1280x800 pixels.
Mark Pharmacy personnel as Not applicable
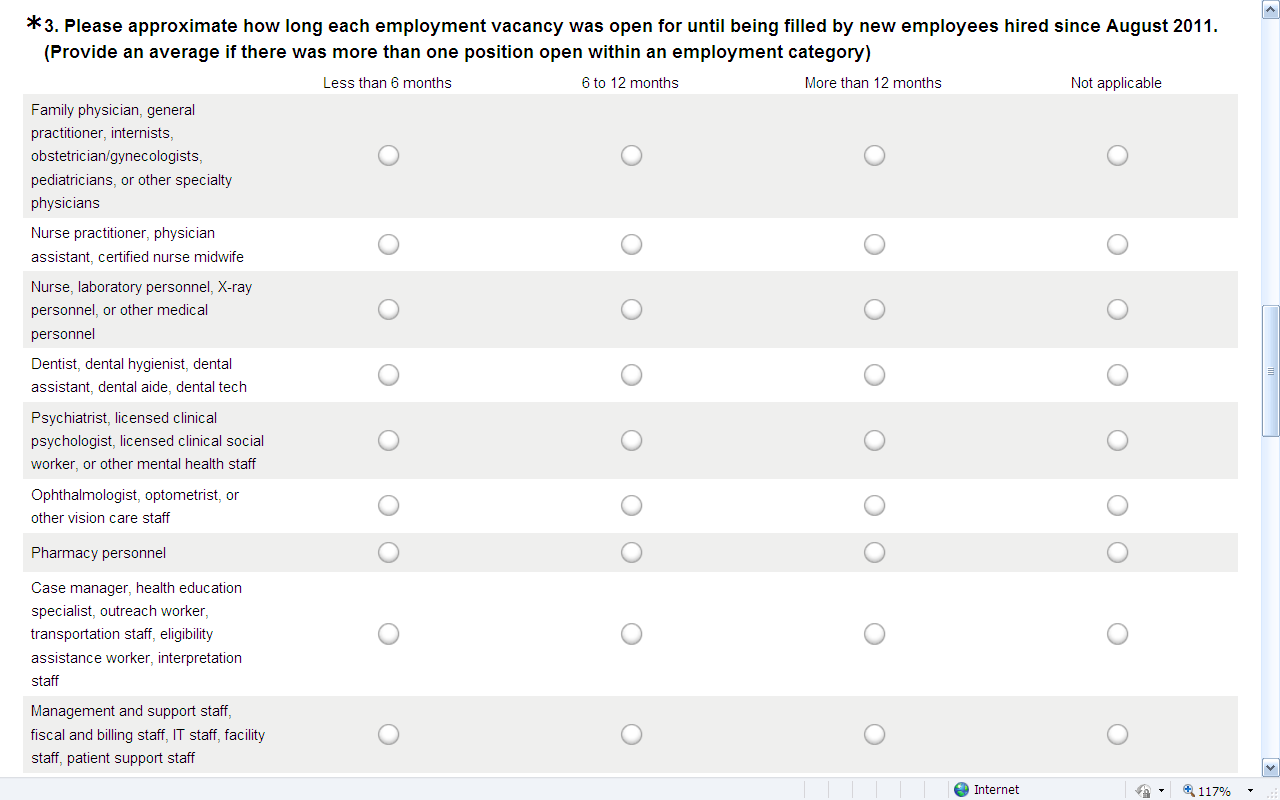1117,553
